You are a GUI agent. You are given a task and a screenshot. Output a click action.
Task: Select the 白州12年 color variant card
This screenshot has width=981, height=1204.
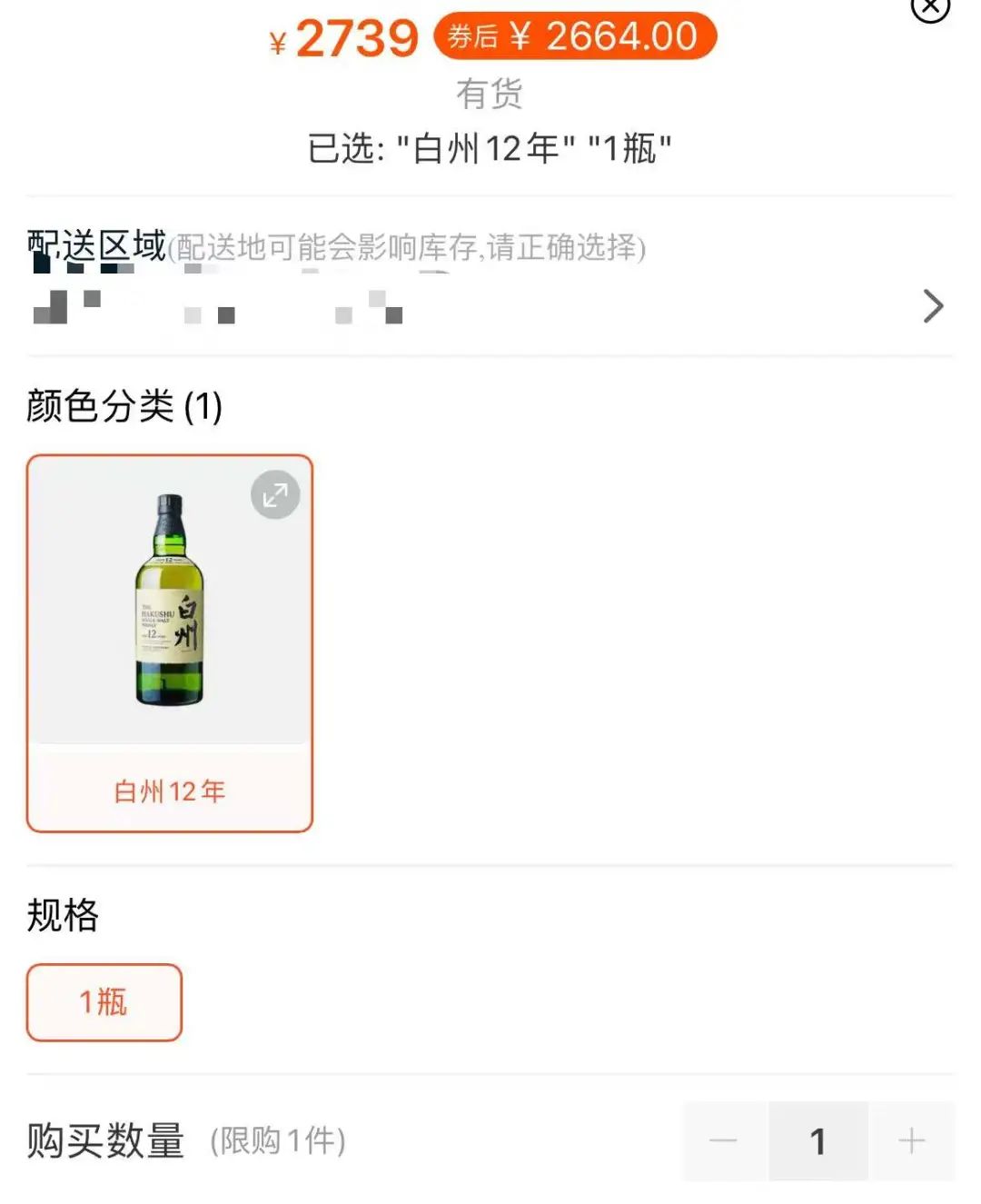(171, 641)
